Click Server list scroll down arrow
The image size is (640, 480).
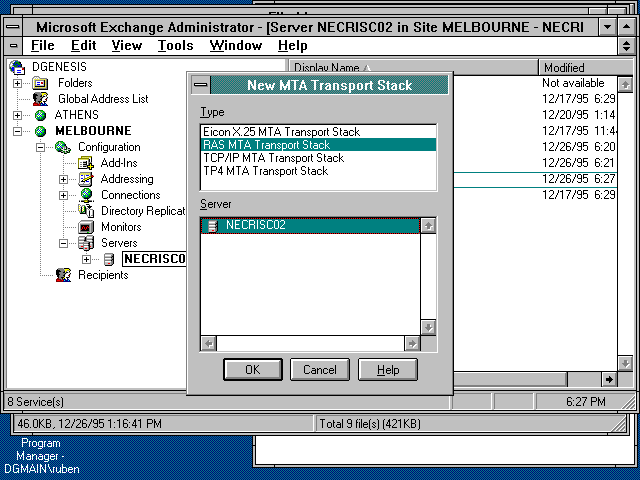(x=428, y=327)
